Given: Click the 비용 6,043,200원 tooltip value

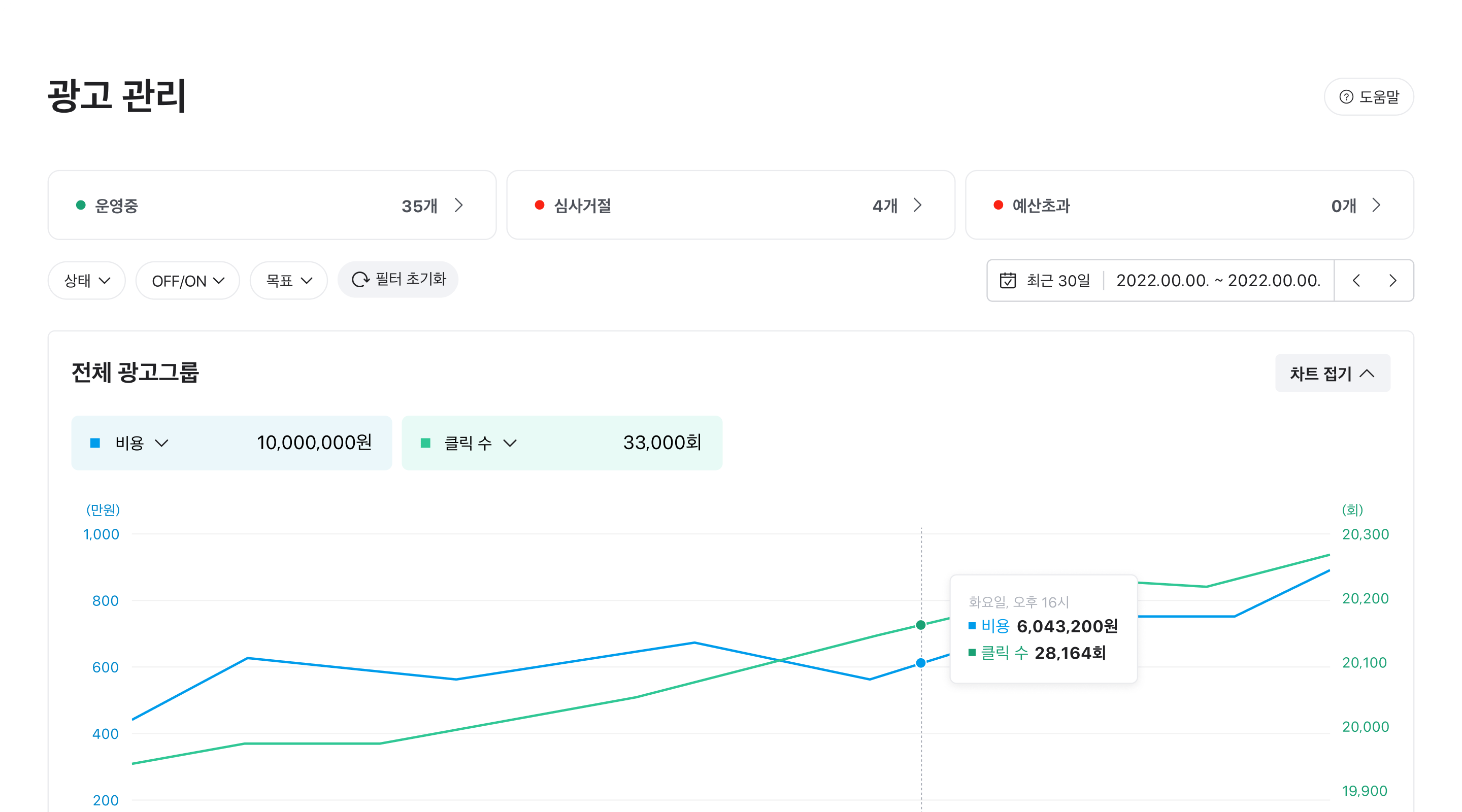Looking at the screenshot, I should pos(1043,626).
